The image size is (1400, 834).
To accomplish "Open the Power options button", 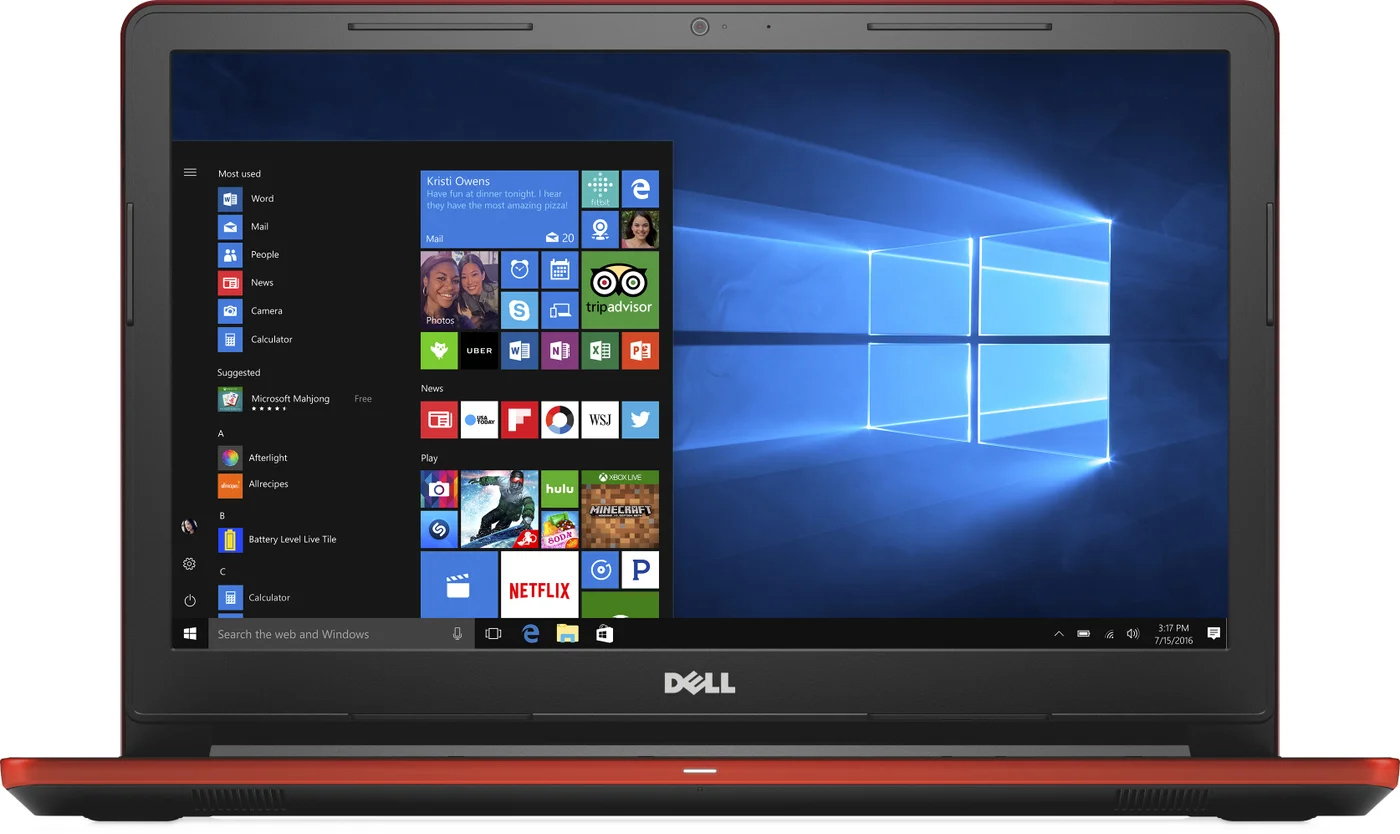I will coord(190,600).
